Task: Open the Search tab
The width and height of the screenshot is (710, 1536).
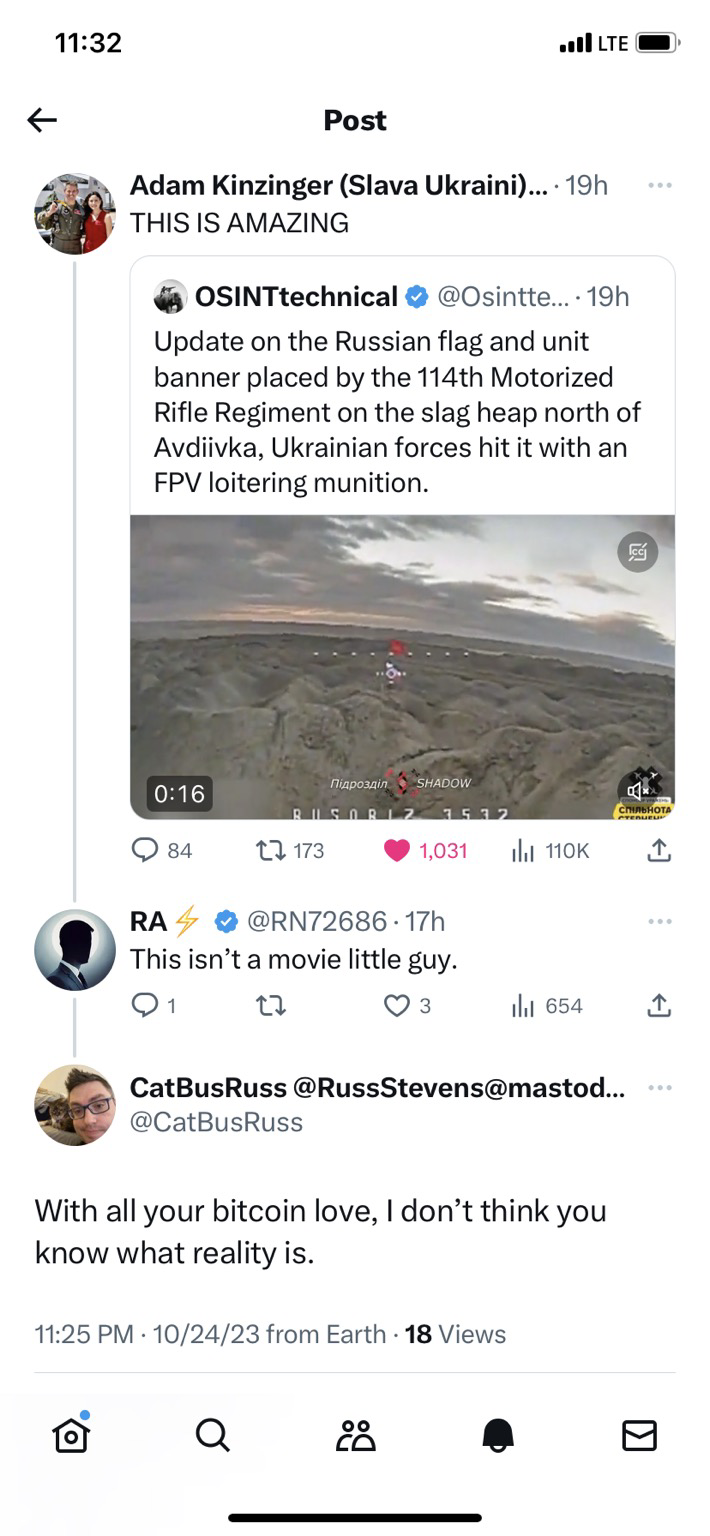Action: pyautogui.click(x=212, y=1435)
